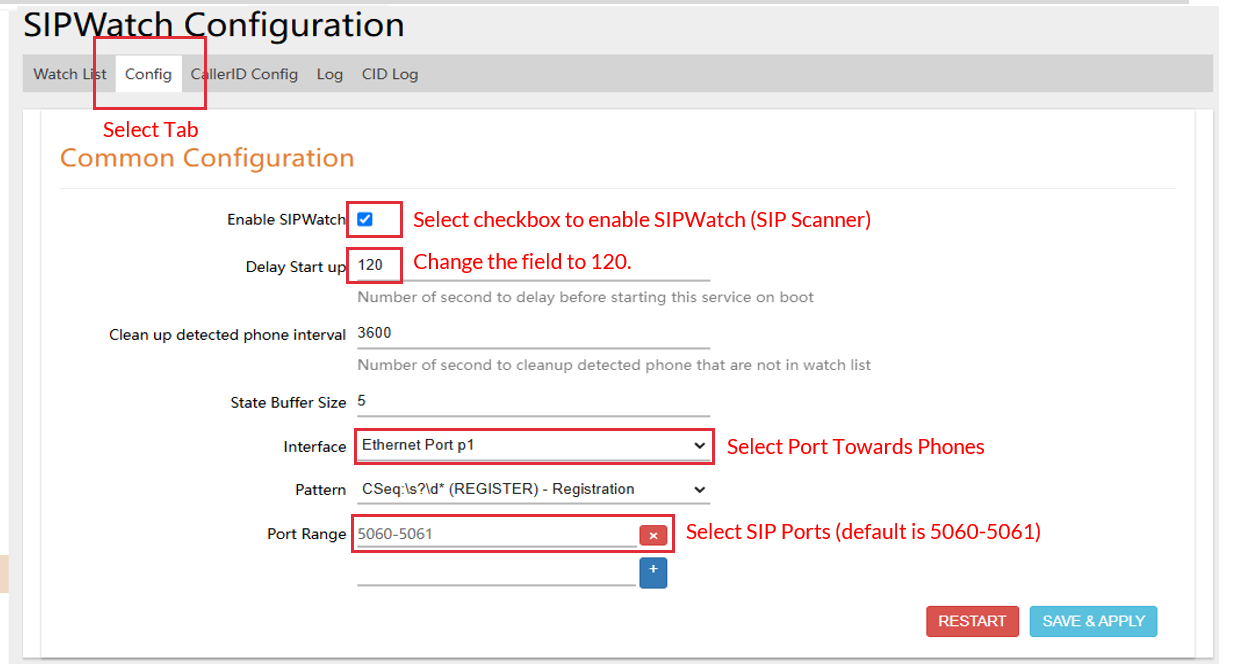Add a new port range with plus icon
Viewport: 1234px width, 667px height.
(x=653, y=572)
